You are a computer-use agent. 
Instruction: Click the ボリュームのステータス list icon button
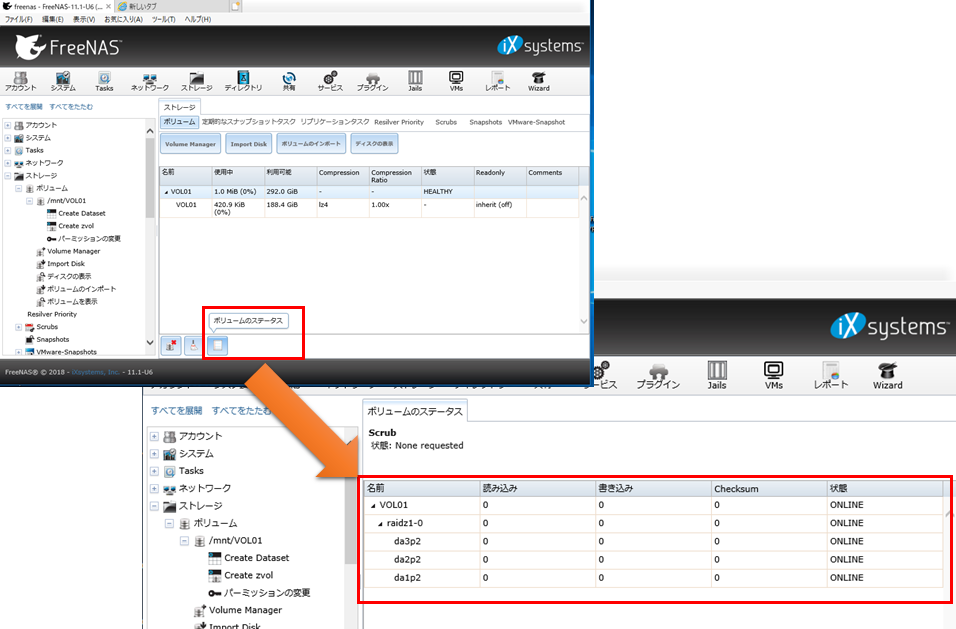point(217,346)
